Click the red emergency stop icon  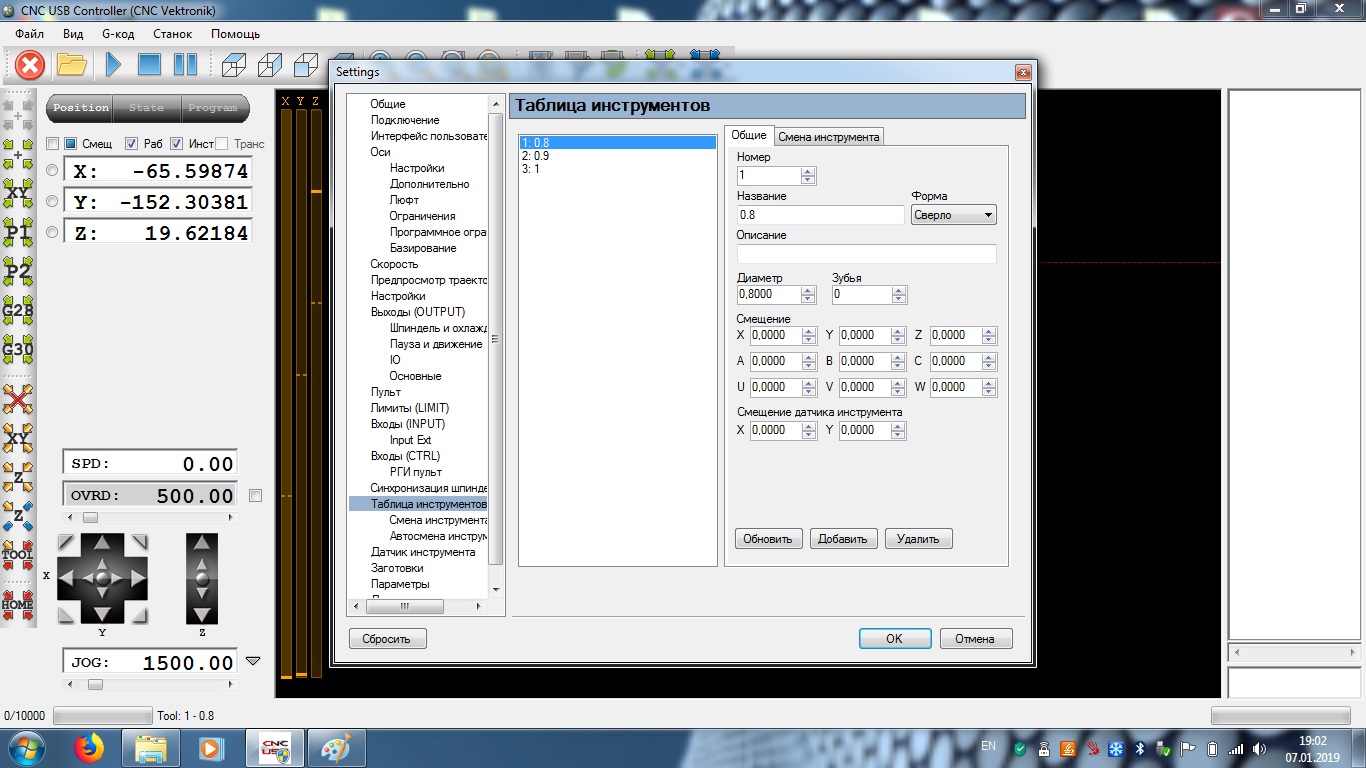(x=30, y=66)
